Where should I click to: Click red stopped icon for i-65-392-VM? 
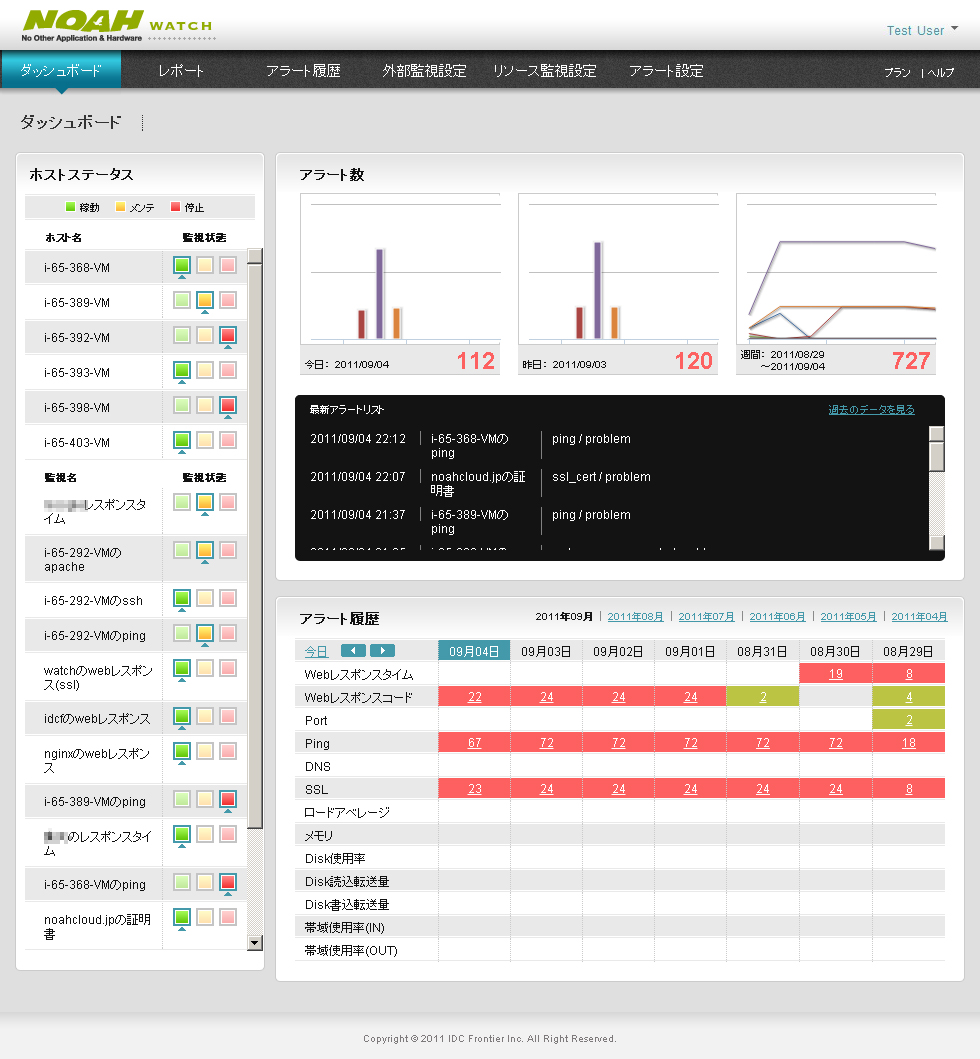point(228,335)
